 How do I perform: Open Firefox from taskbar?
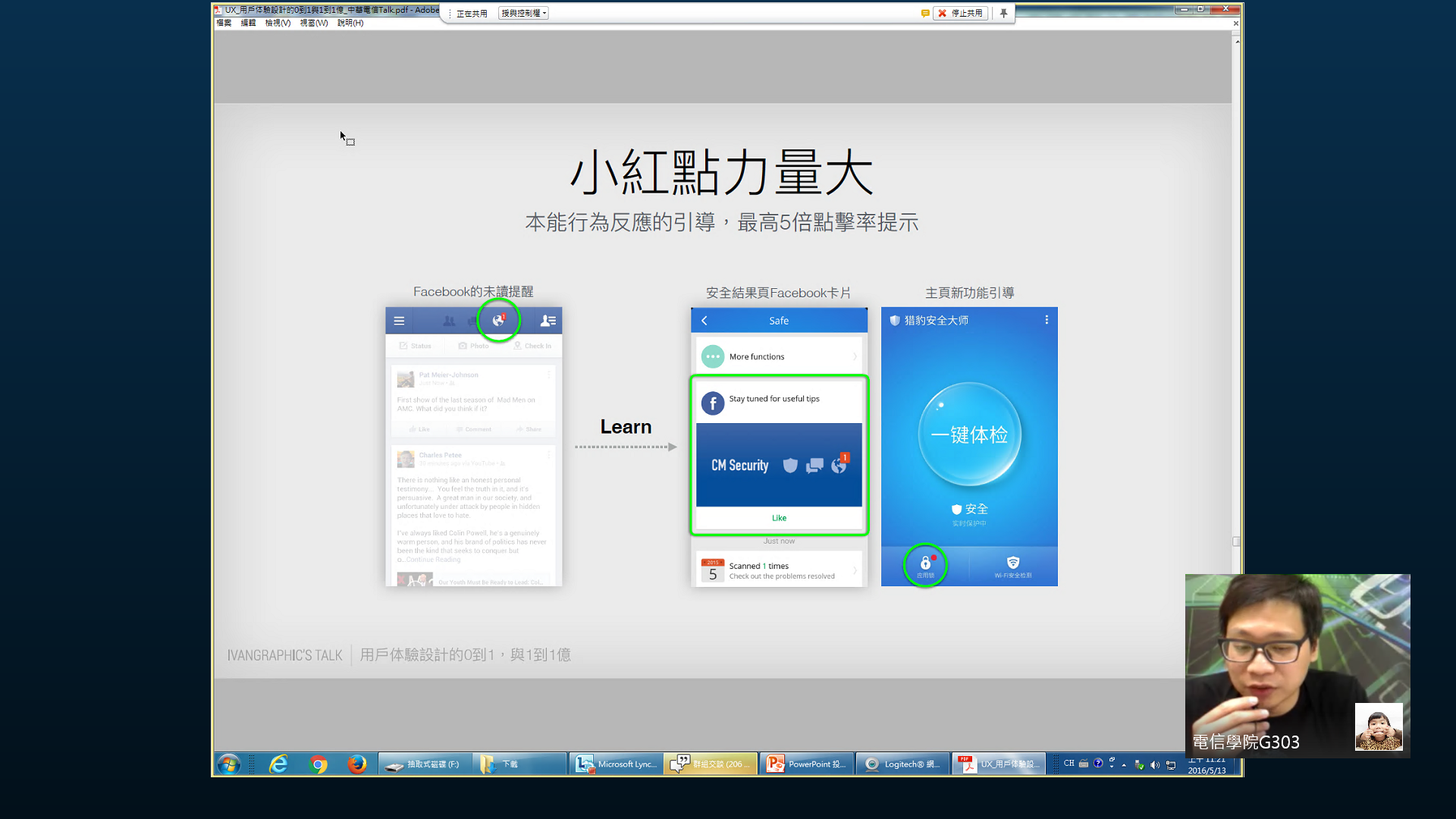pos(356,764)
